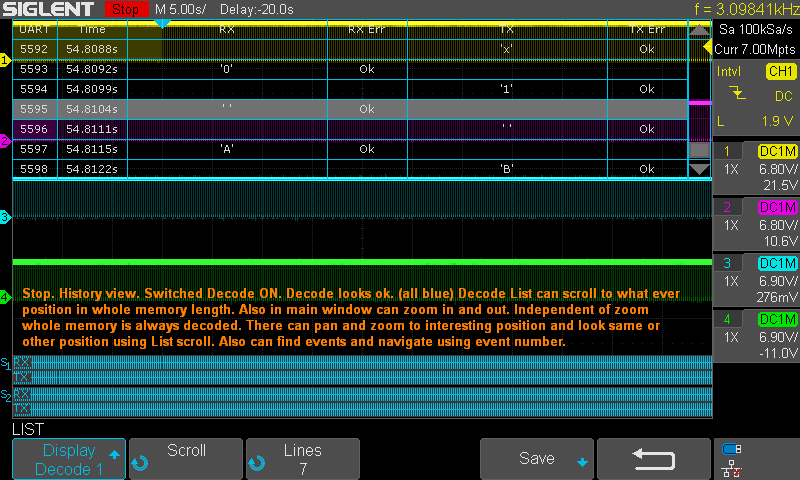Click the S1 RX decode bus label

(21, 362)
